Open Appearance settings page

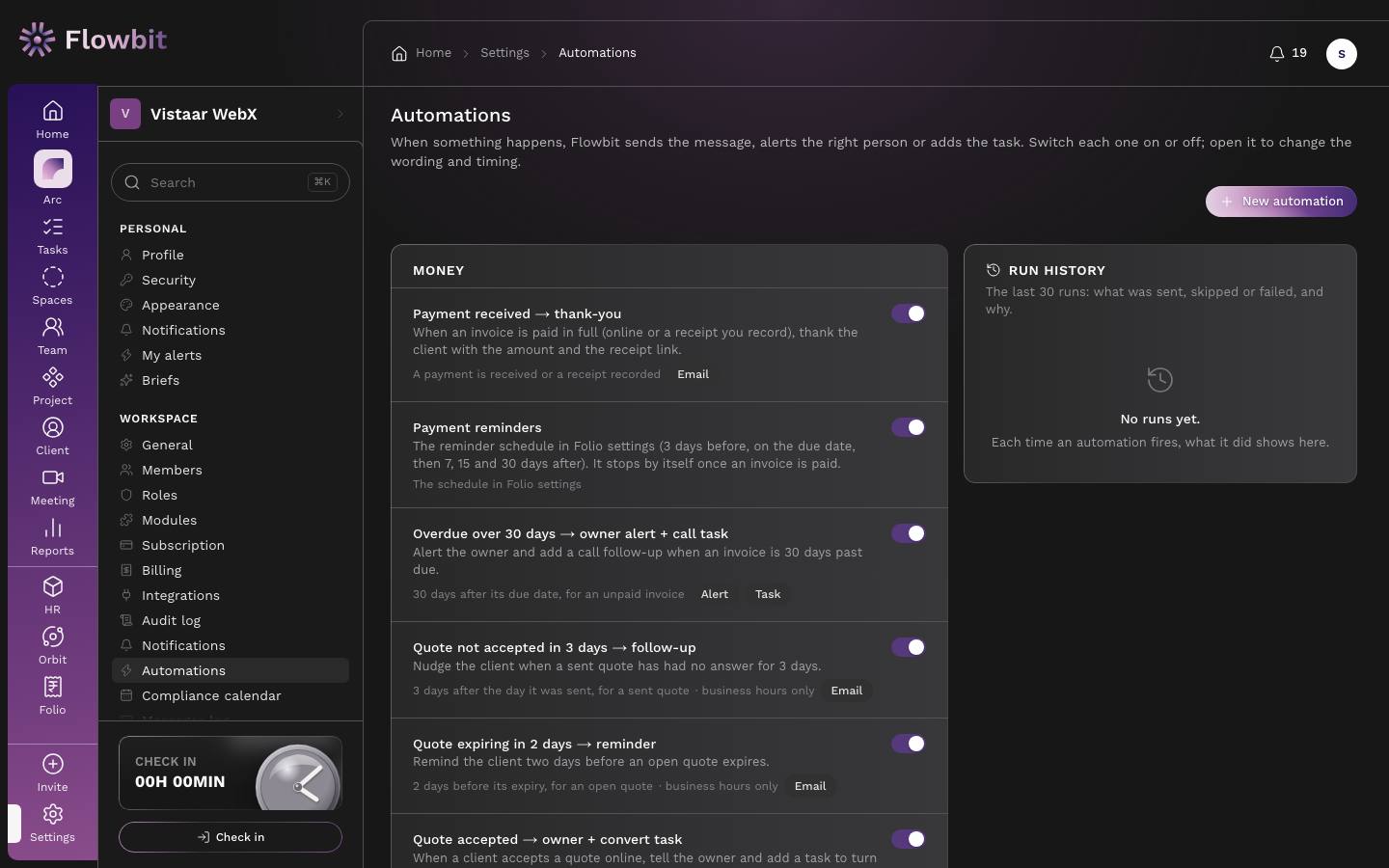pos(230,305)
